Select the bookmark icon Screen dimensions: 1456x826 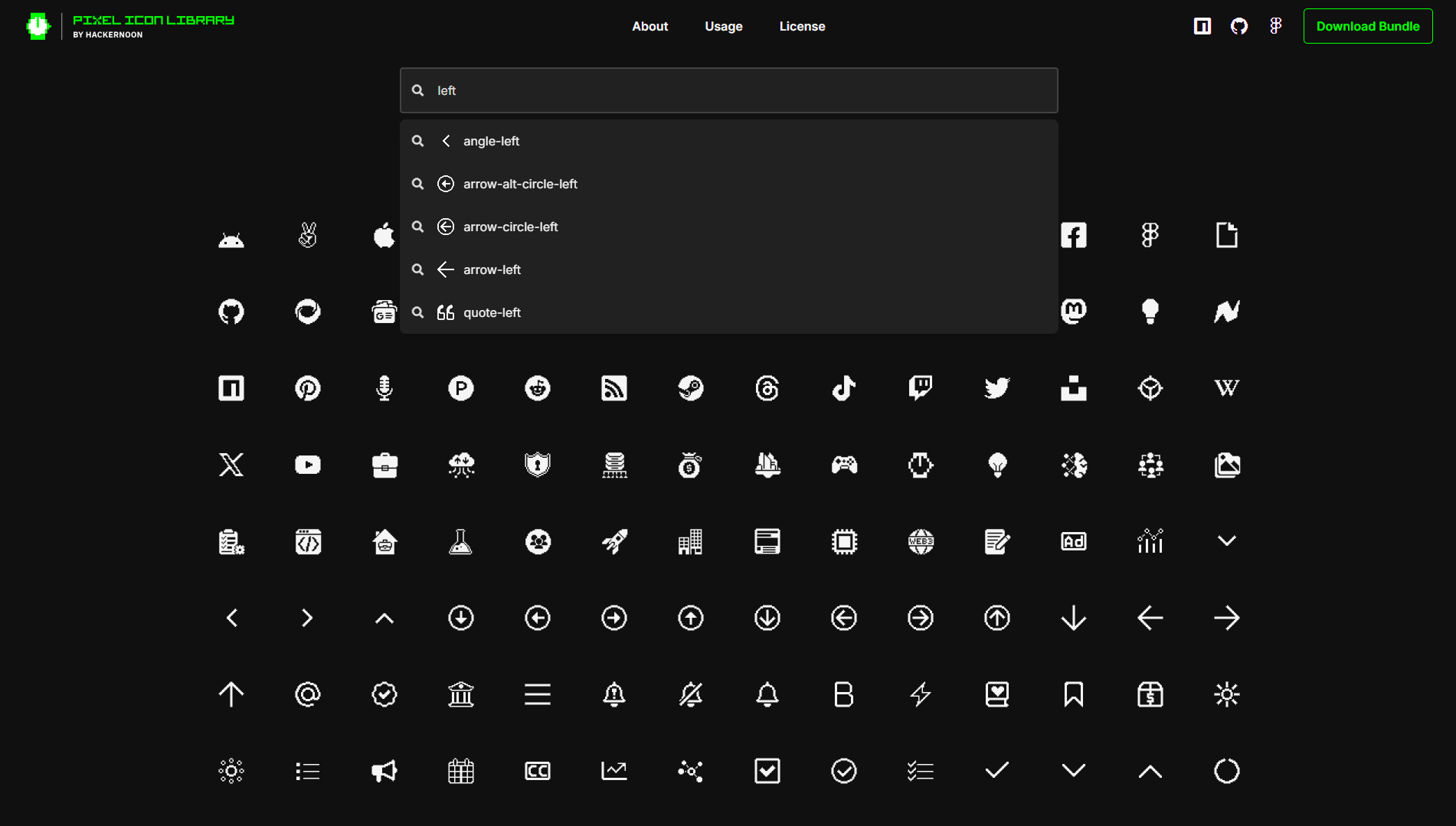pos(1074,694)
